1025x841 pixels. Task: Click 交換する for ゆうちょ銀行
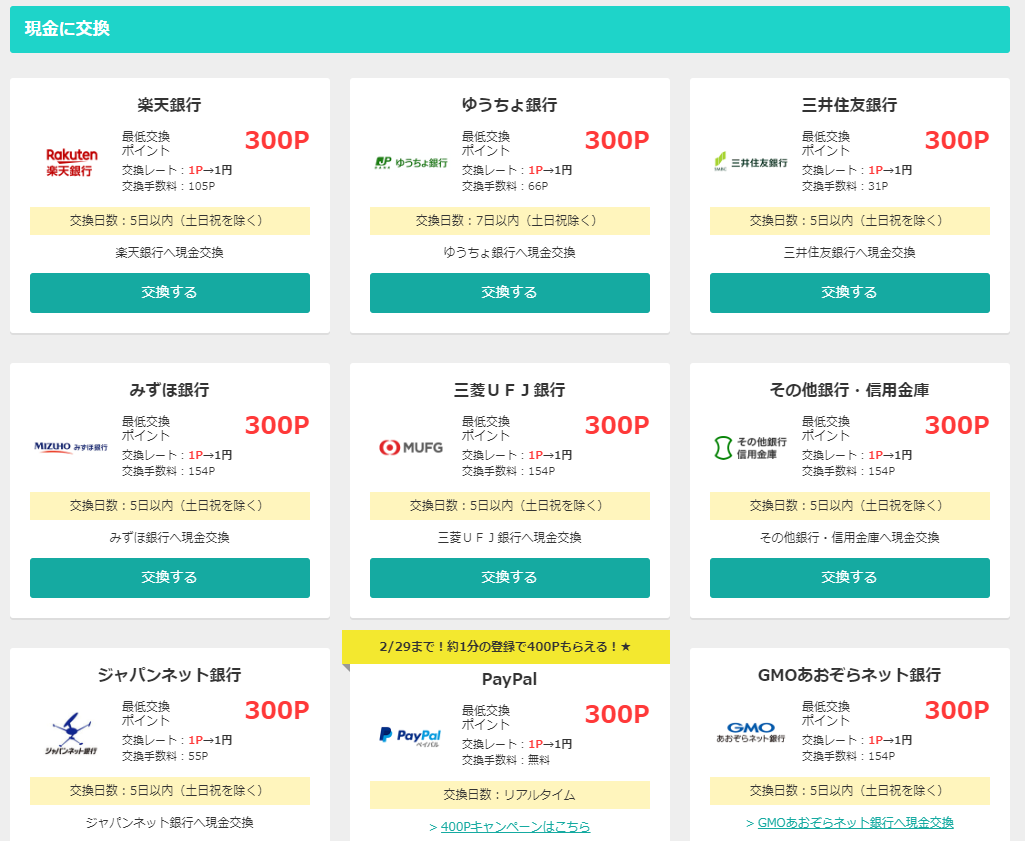click(509, 293)
